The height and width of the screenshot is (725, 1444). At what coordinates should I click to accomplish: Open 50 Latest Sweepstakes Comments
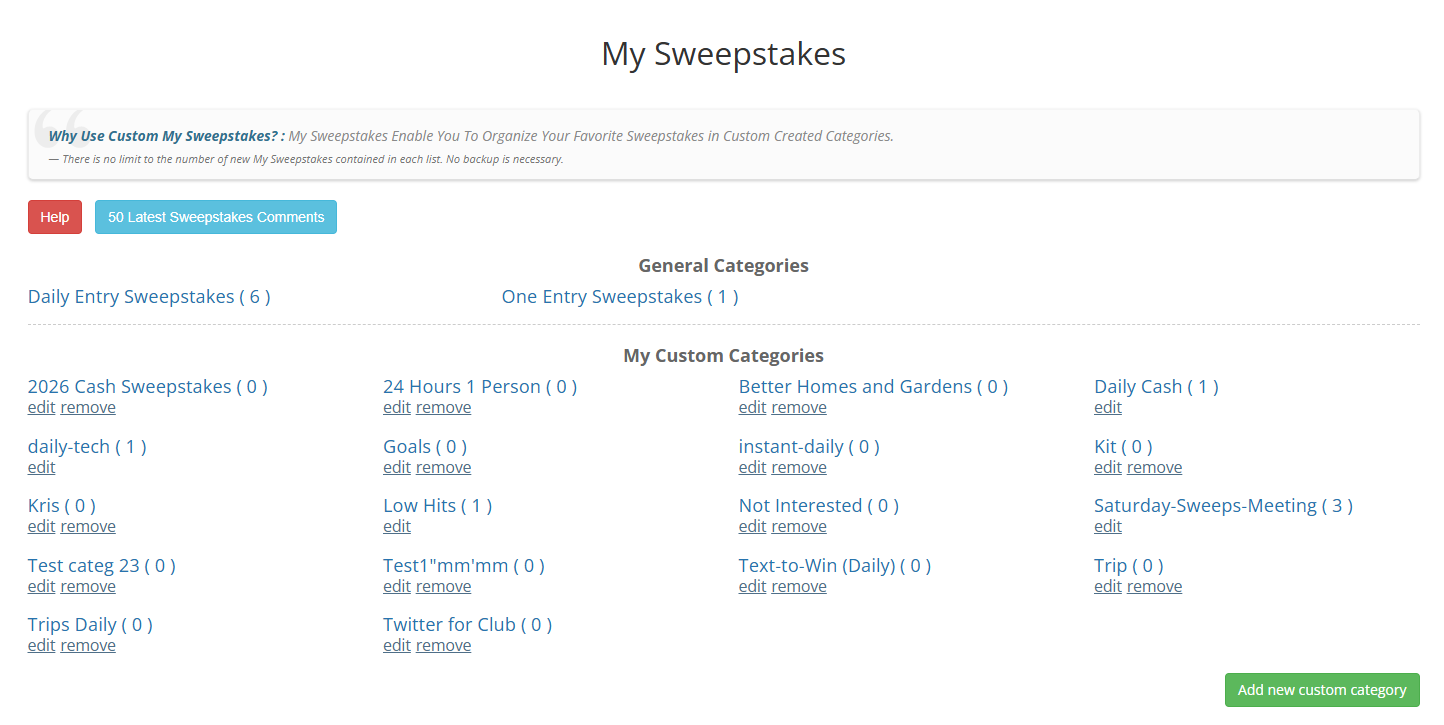(x=216, y=217)
